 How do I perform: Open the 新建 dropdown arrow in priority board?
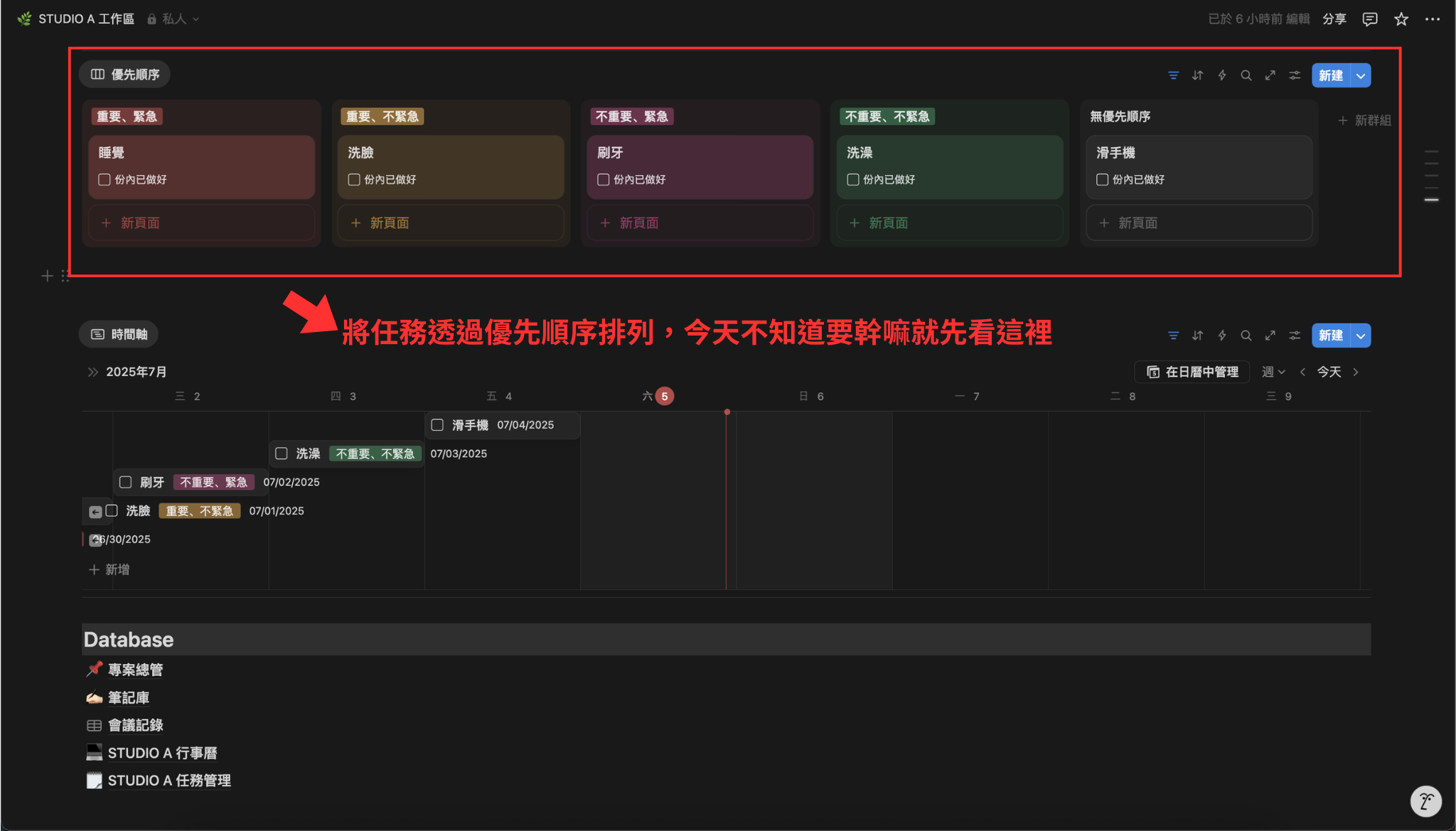click(1360, 75)
